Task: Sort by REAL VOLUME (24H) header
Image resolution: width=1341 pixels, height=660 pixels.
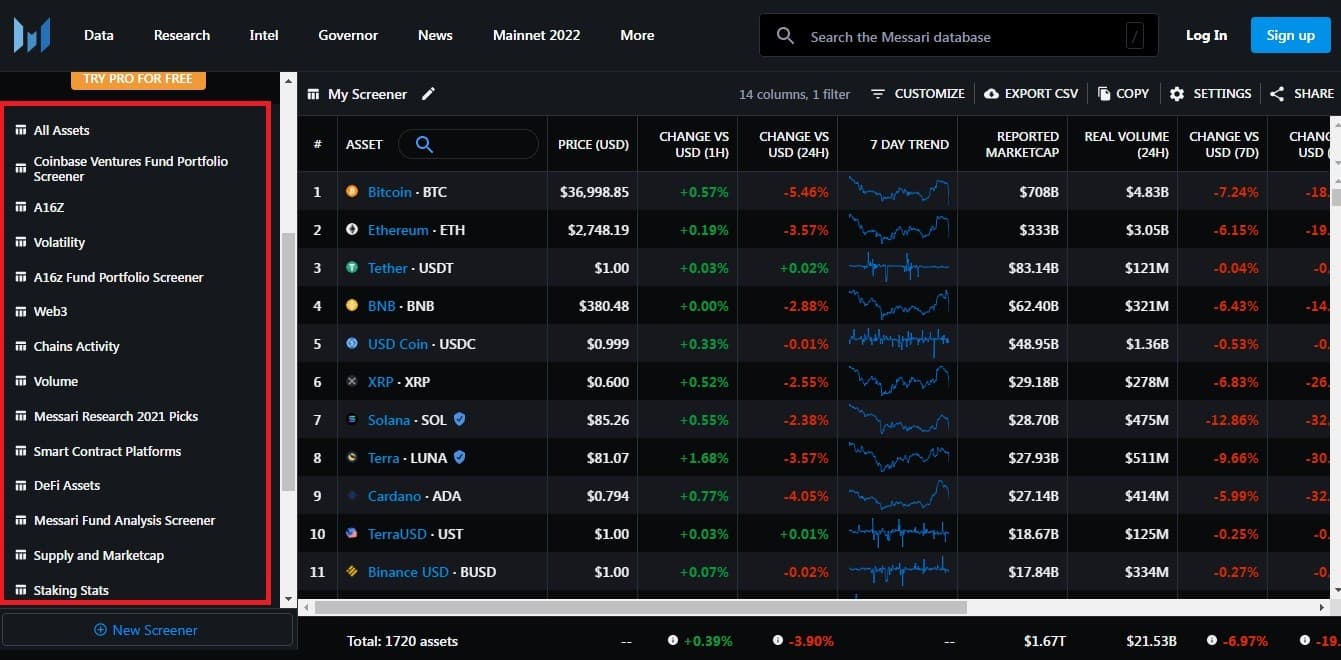Action: coord(1126,144)
